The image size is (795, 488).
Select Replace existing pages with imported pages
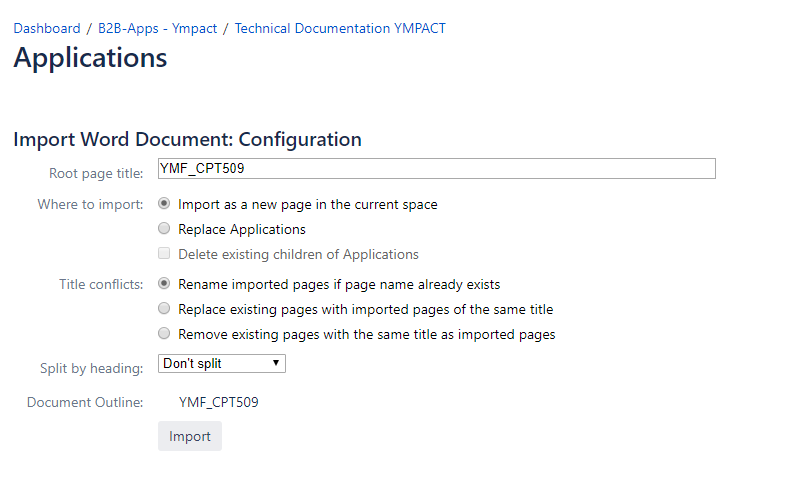[x=164, y=308]
